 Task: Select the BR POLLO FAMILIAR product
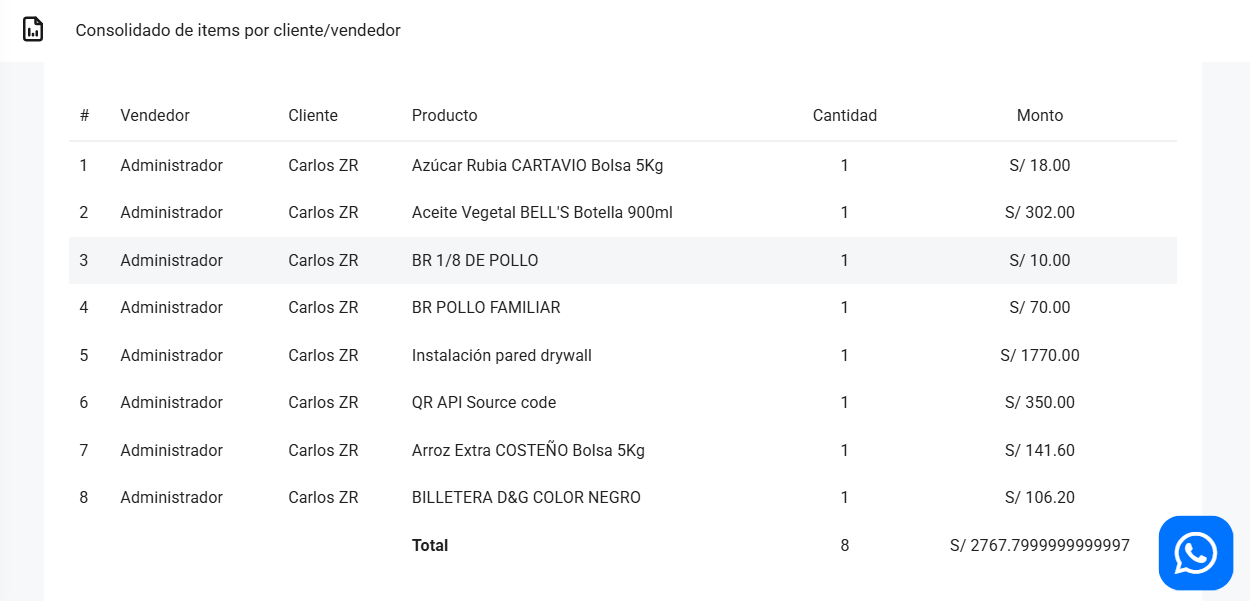pos(486,307)
